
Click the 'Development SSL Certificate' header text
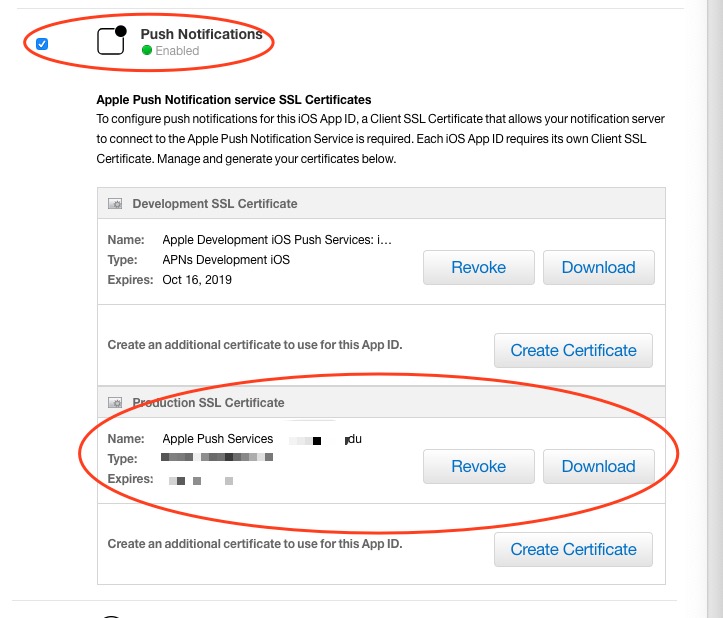pos(215,204)
